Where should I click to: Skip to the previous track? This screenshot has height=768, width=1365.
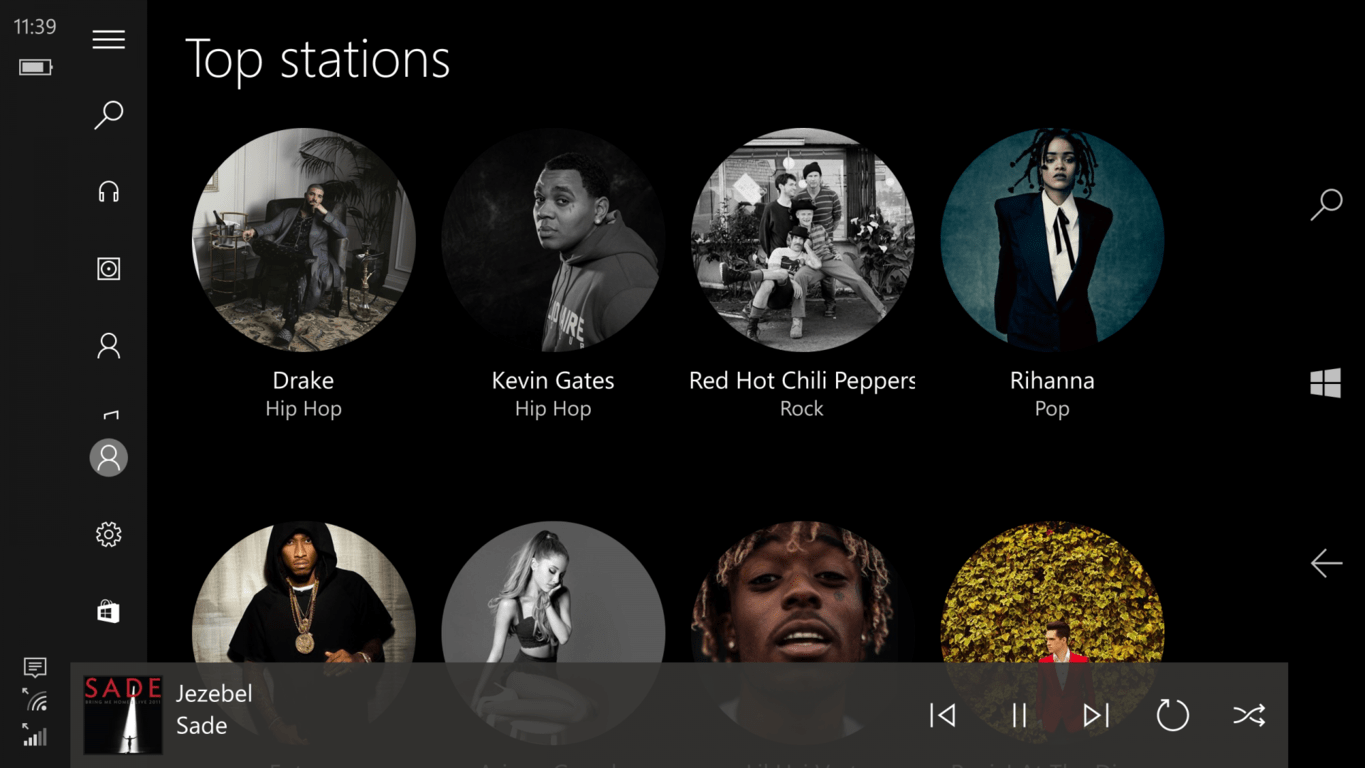click(x=942, y=715)
